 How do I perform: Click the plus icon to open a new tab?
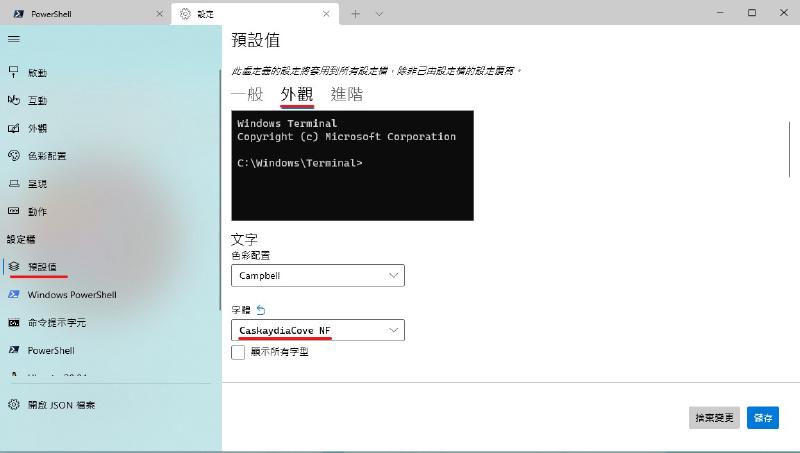click(355, 13)
